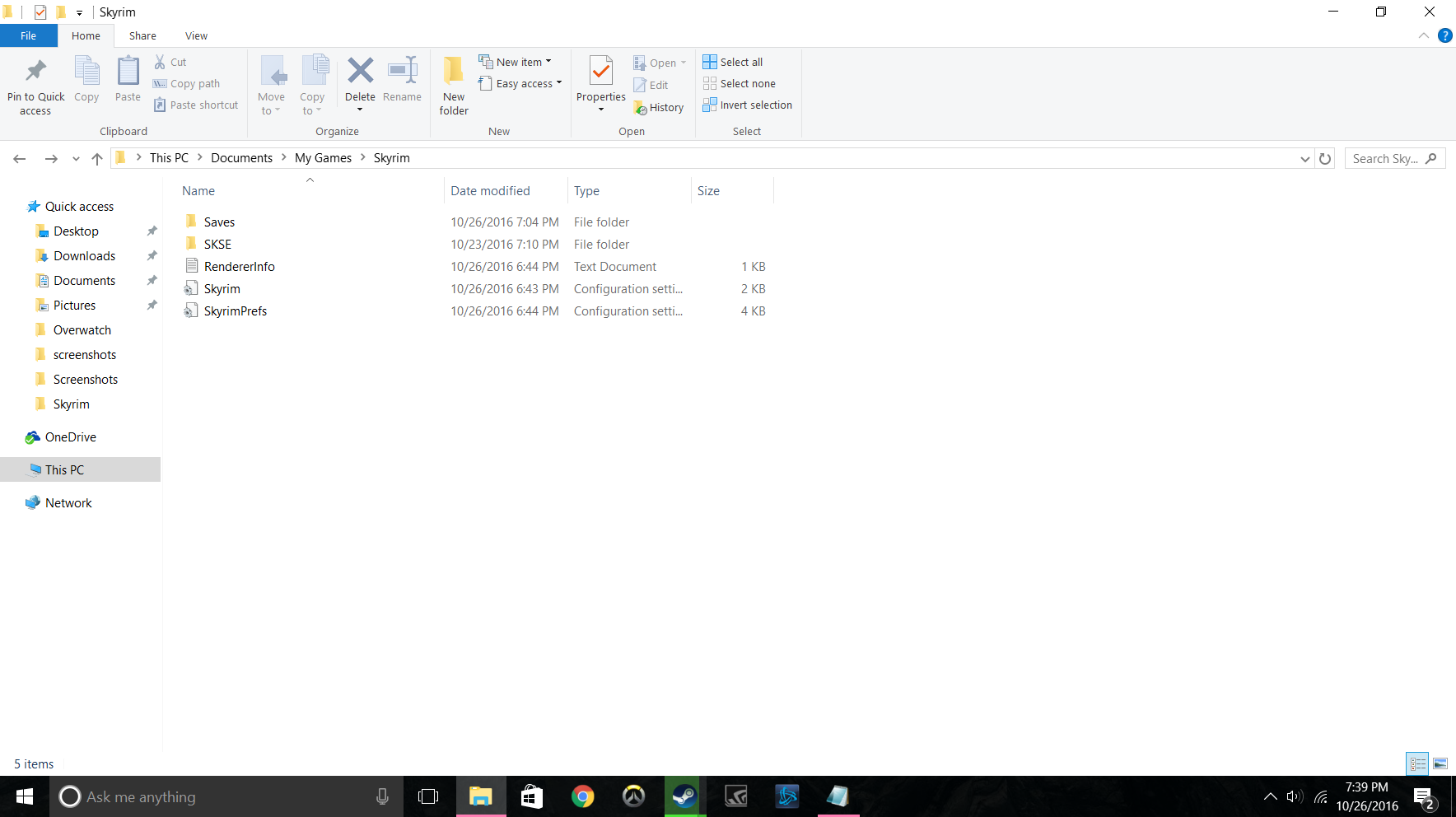
Task: Open Quick access in navigation pane
Action: [x=80, y=206]
